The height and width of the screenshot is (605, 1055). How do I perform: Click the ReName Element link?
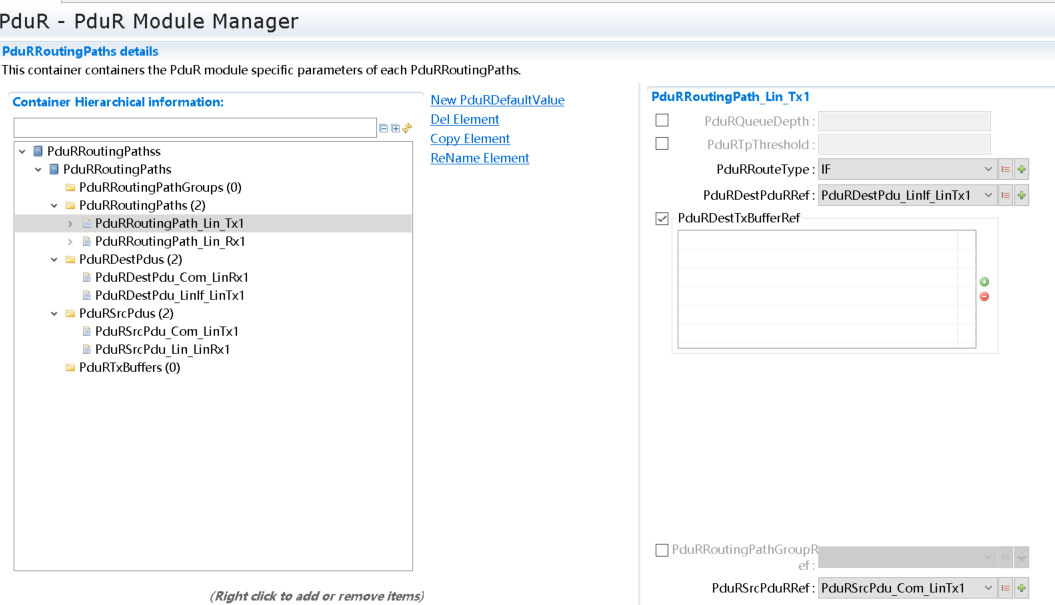[x=480, y=158]
